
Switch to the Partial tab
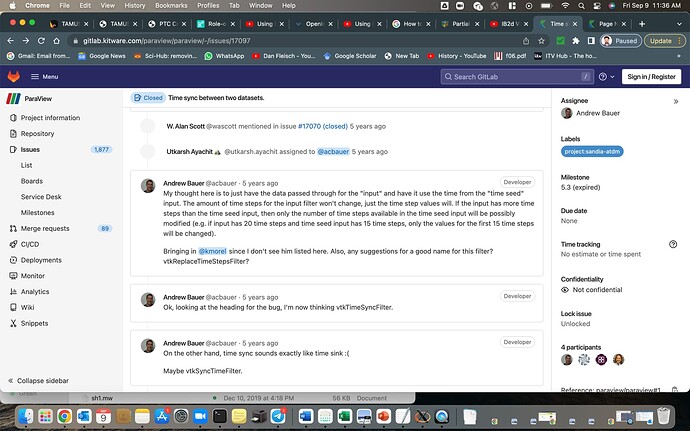pos(459,24)
